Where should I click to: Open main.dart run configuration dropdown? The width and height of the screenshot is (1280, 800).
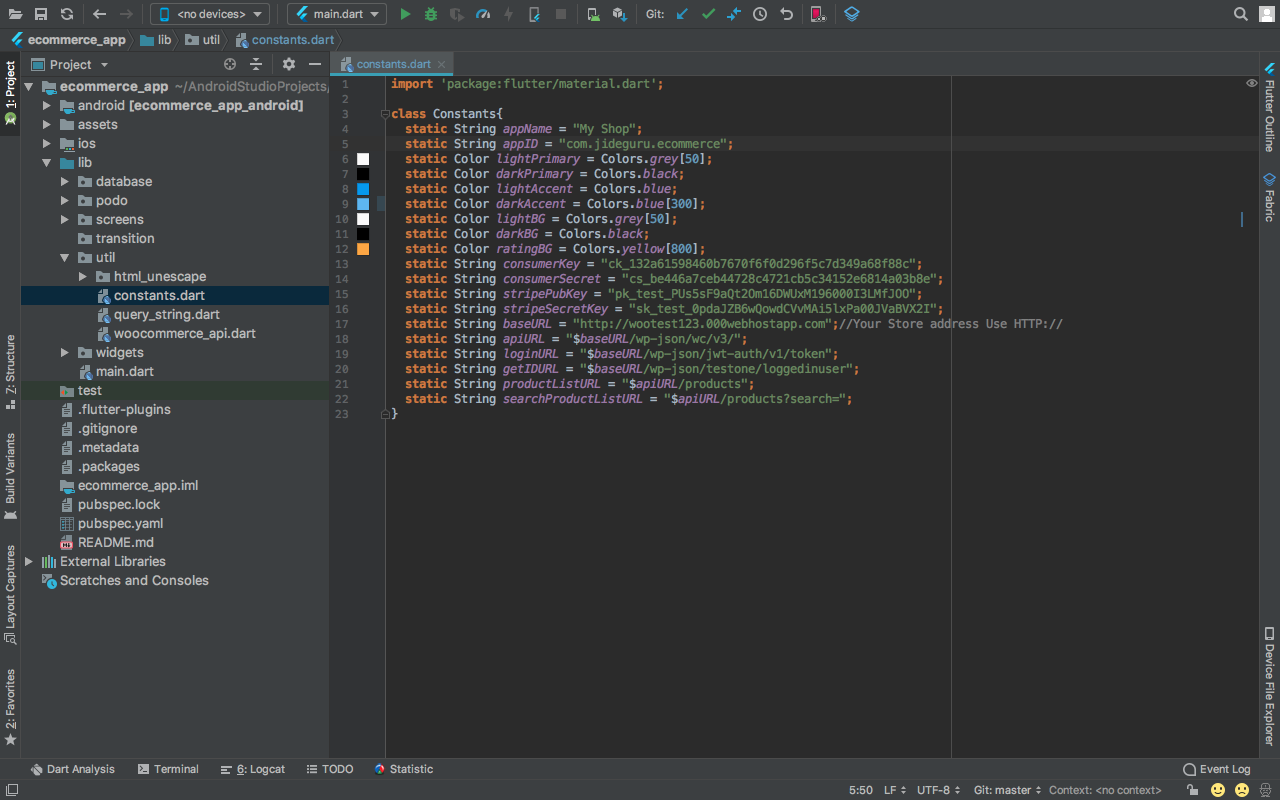[x=337, y=14]
